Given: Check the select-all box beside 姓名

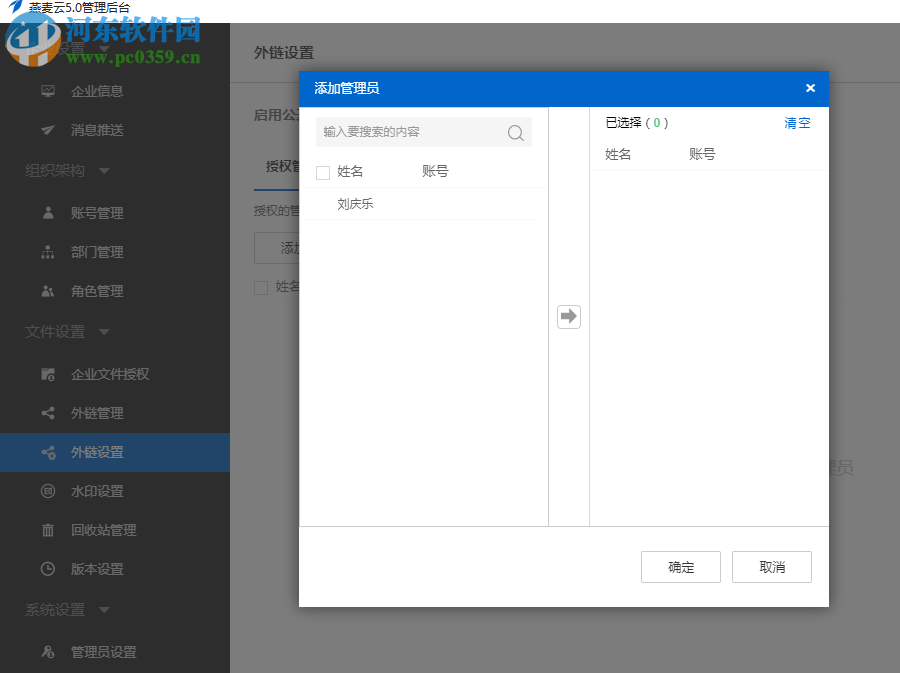Looking at the screenshot, I should 323,171.
